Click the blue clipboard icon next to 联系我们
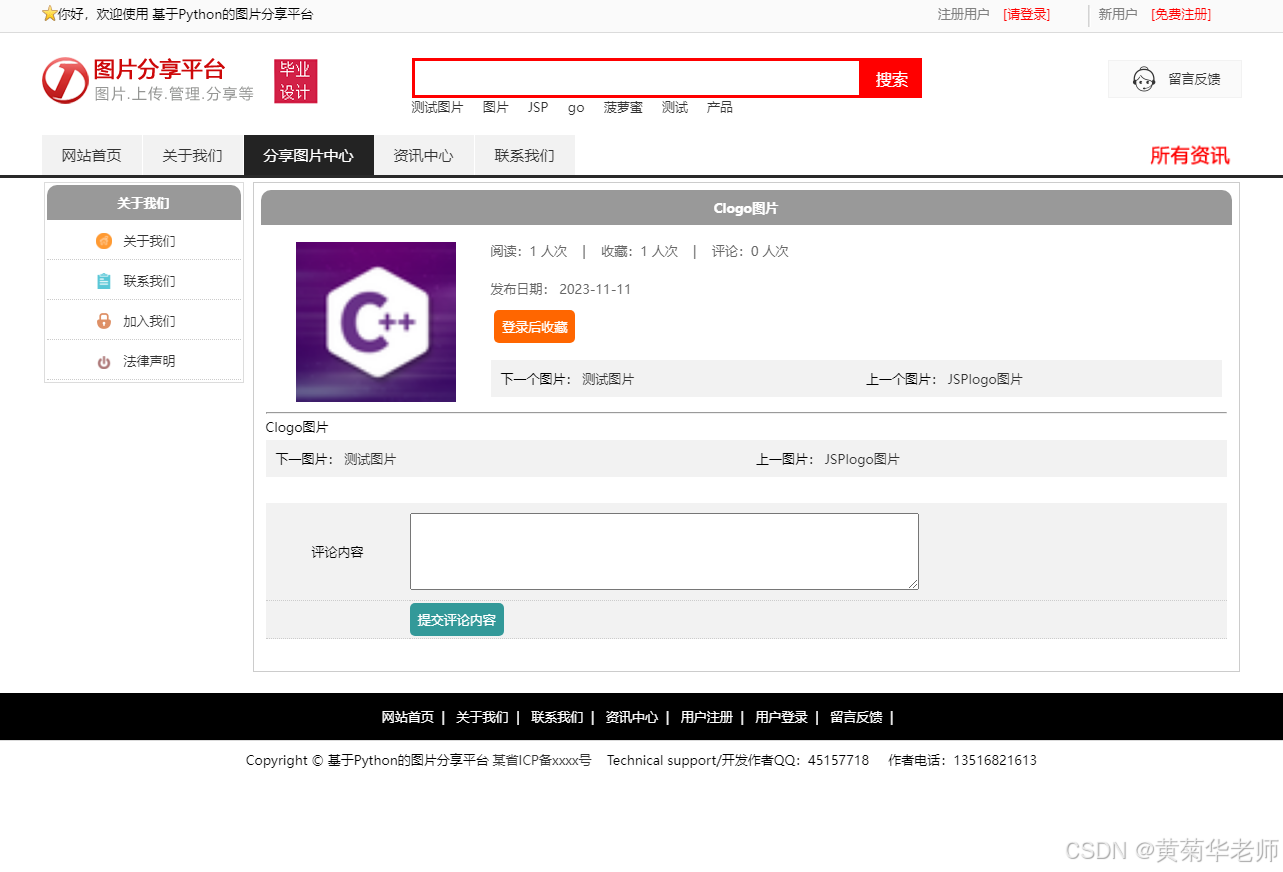Image resolution: width=1283 pixels, height=872 pixels. 104,280
